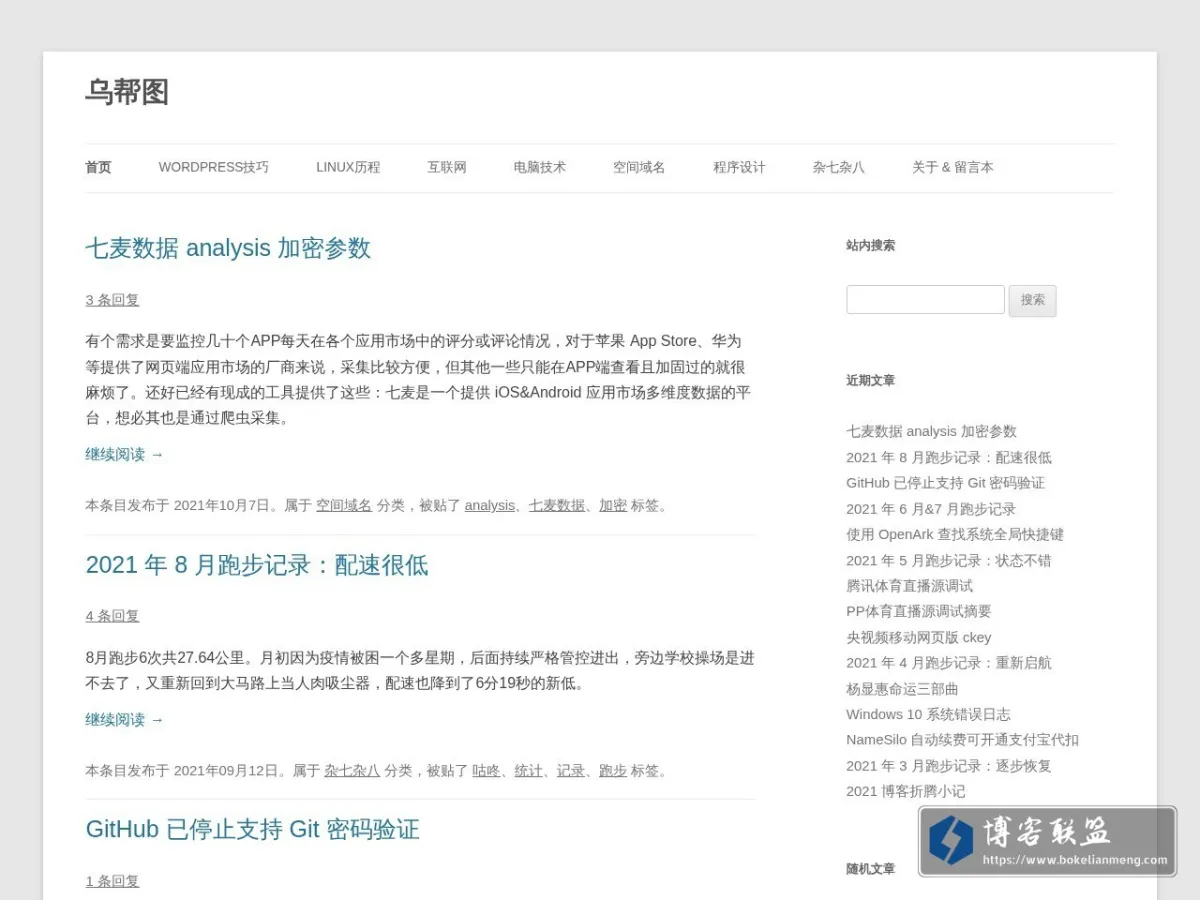
Task: Open the LINUX历程 menu item
Action: (348, 167)
